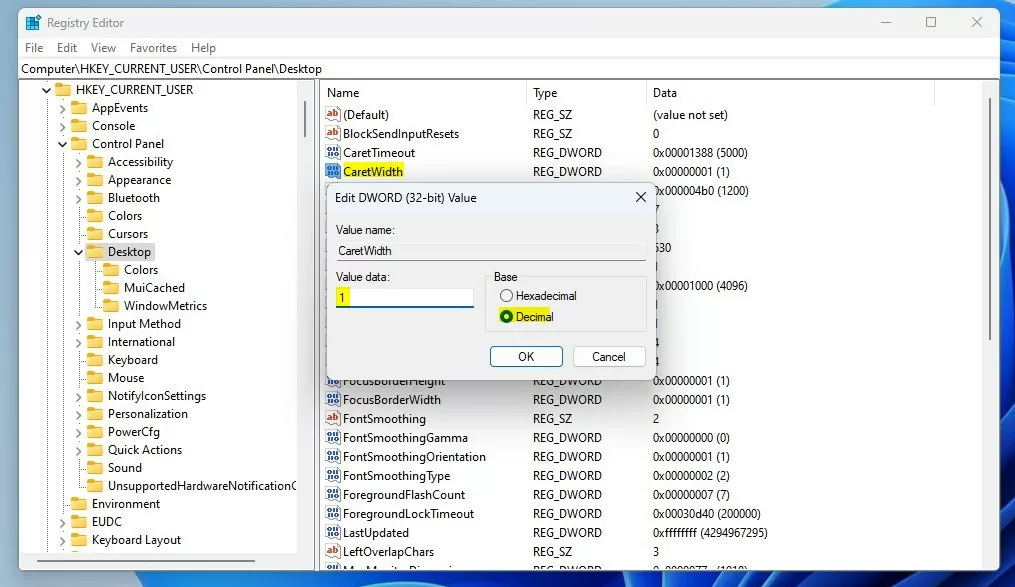
Task: Click the FontSmoothingType DWORD icon
Action: [x=333, y=475]
